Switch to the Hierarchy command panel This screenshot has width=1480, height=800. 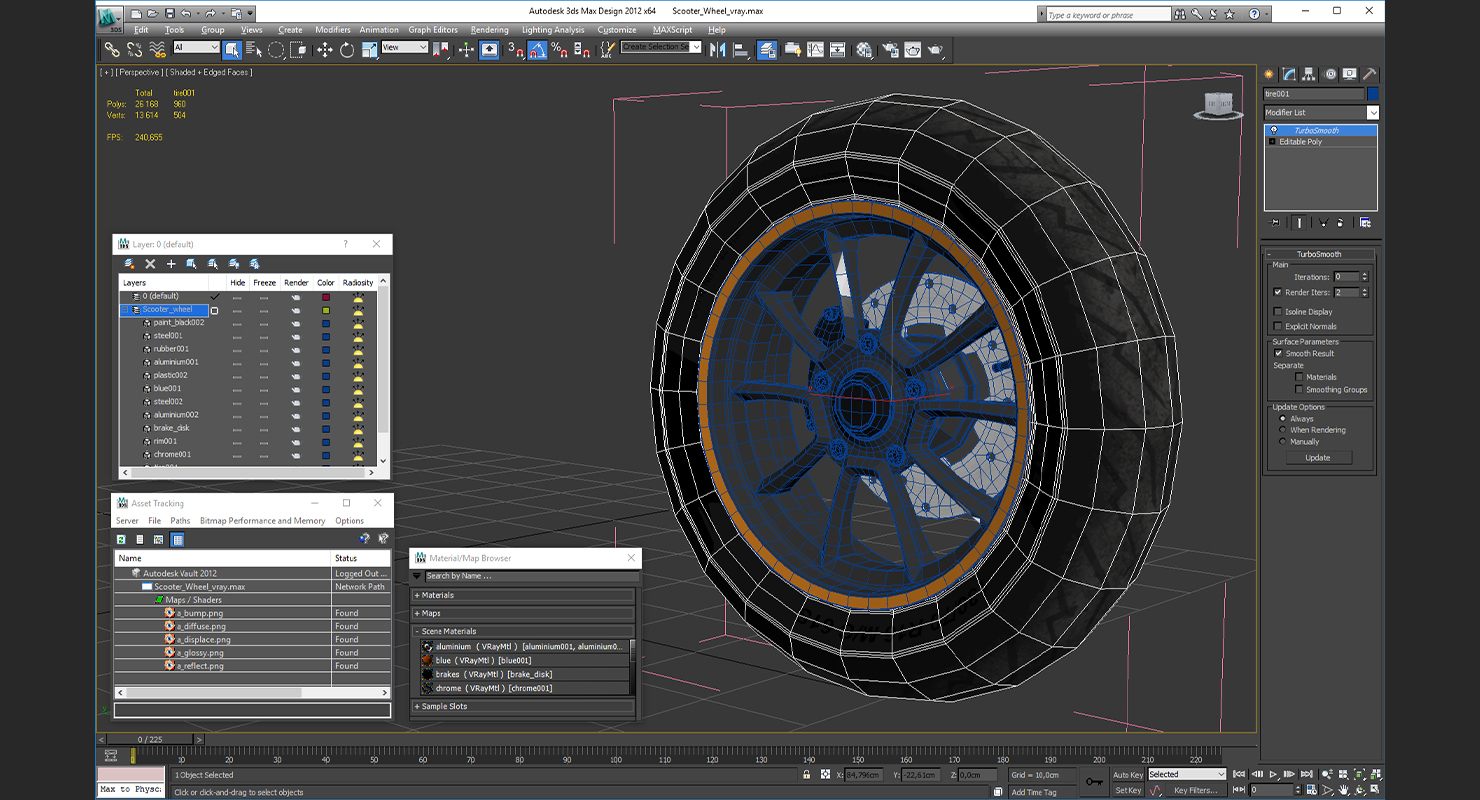(x=1310, y=74)
